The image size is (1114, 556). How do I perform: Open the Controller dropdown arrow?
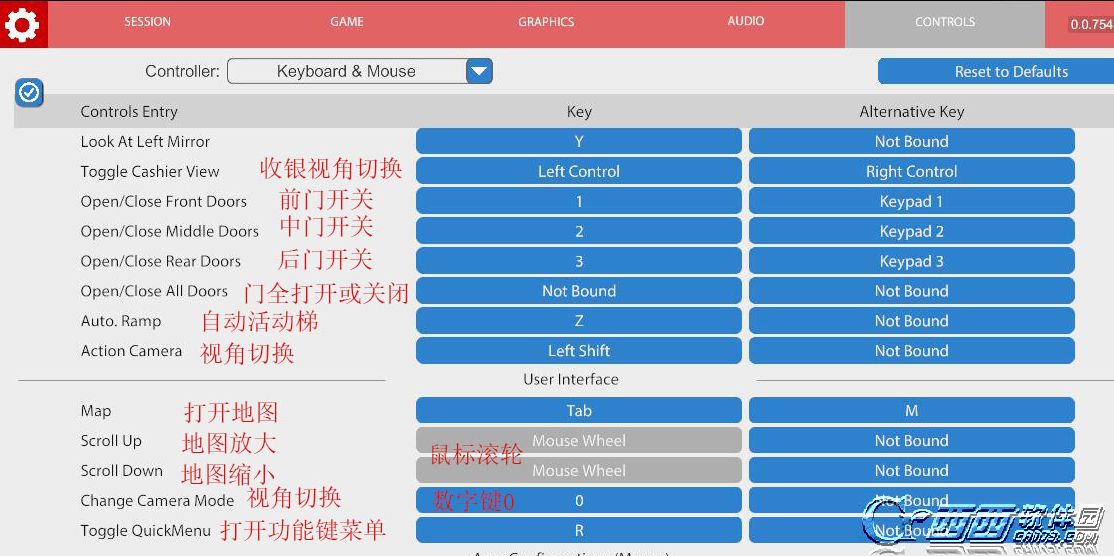pyautogui.click(x=479, y=71)
